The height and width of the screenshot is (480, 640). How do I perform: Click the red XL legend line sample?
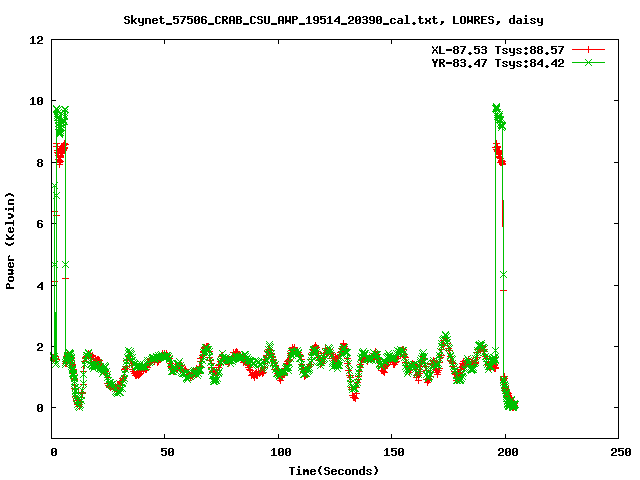(x=588, y=50)
